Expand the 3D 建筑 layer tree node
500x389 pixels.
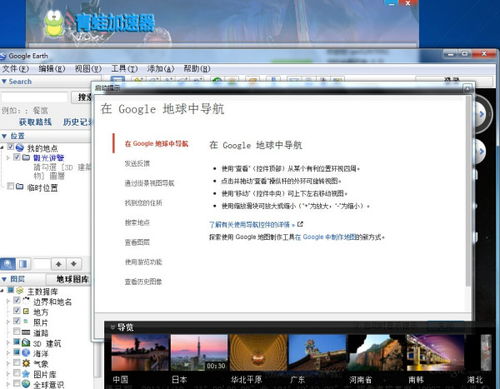point(8,342)
